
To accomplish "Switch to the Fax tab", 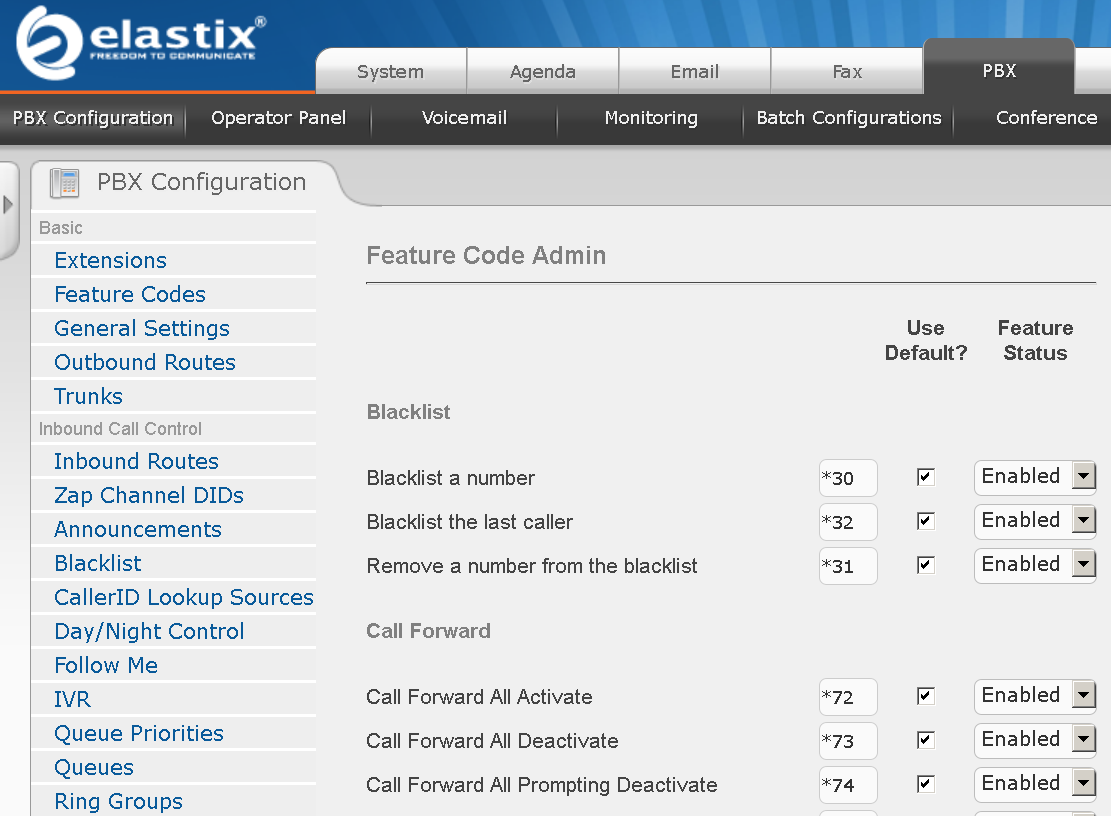I will coord(846,71).
